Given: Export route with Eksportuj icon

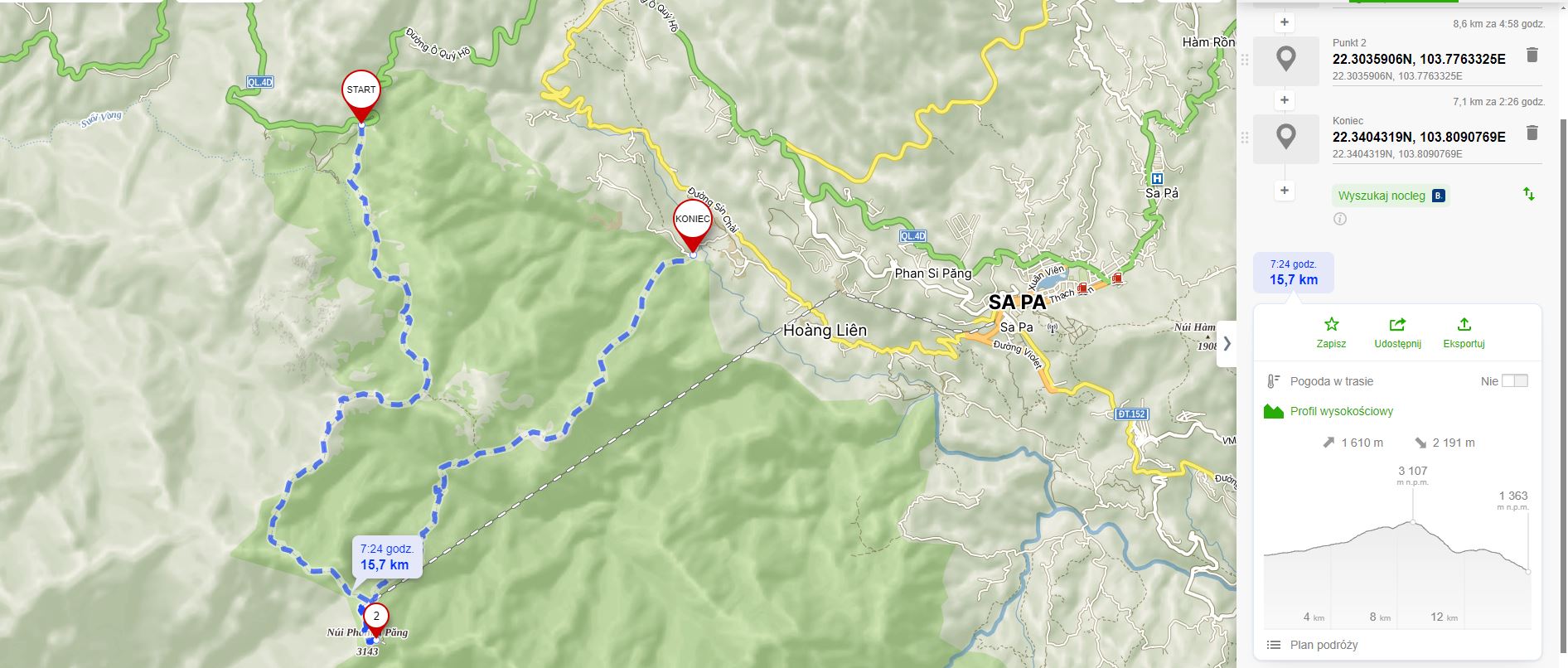Looking at the screenshot, I should pyautogui.click(x=1464, y=332).
